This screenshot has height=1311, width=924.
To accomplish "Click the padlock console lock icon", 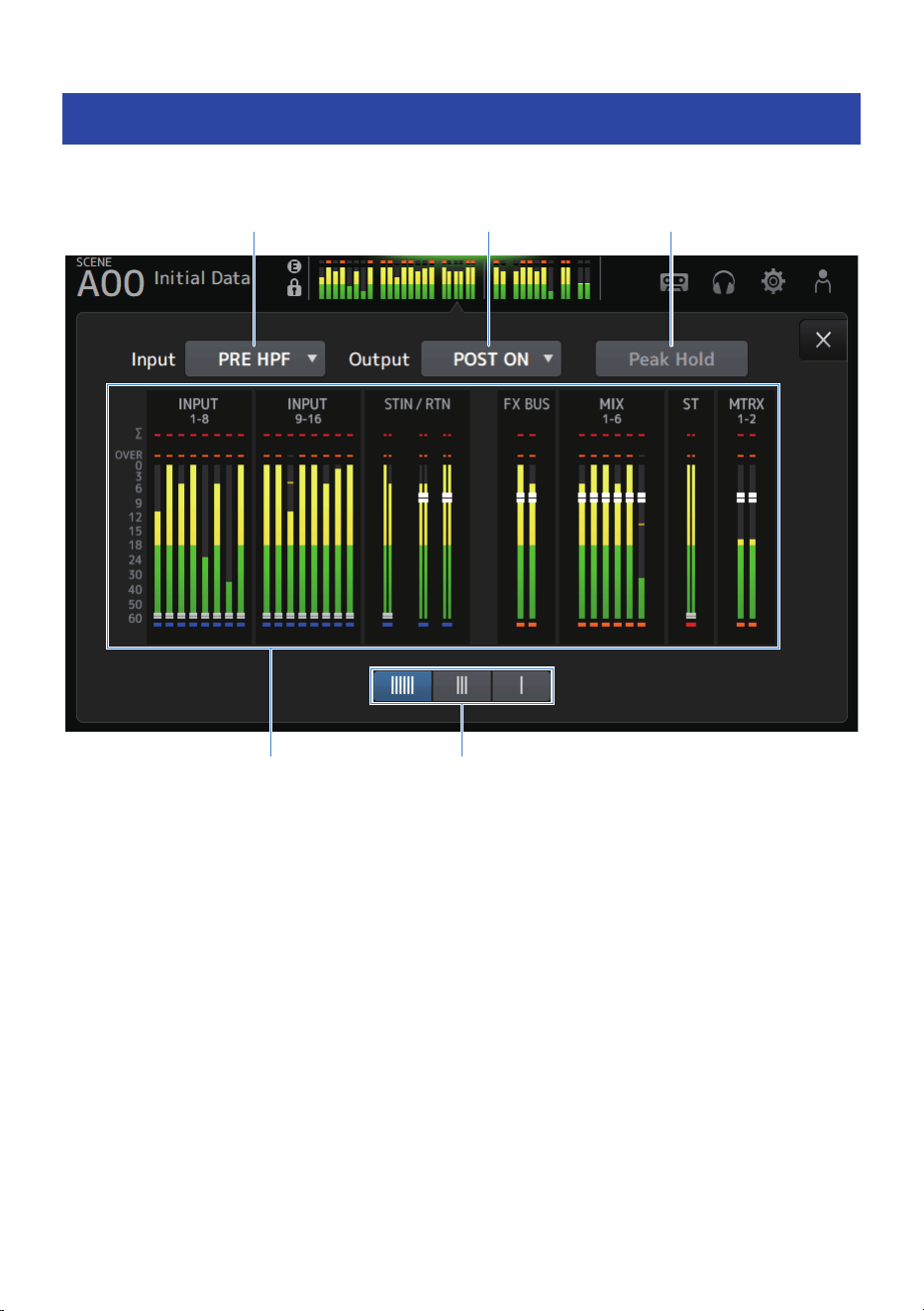I will point(294,288).
